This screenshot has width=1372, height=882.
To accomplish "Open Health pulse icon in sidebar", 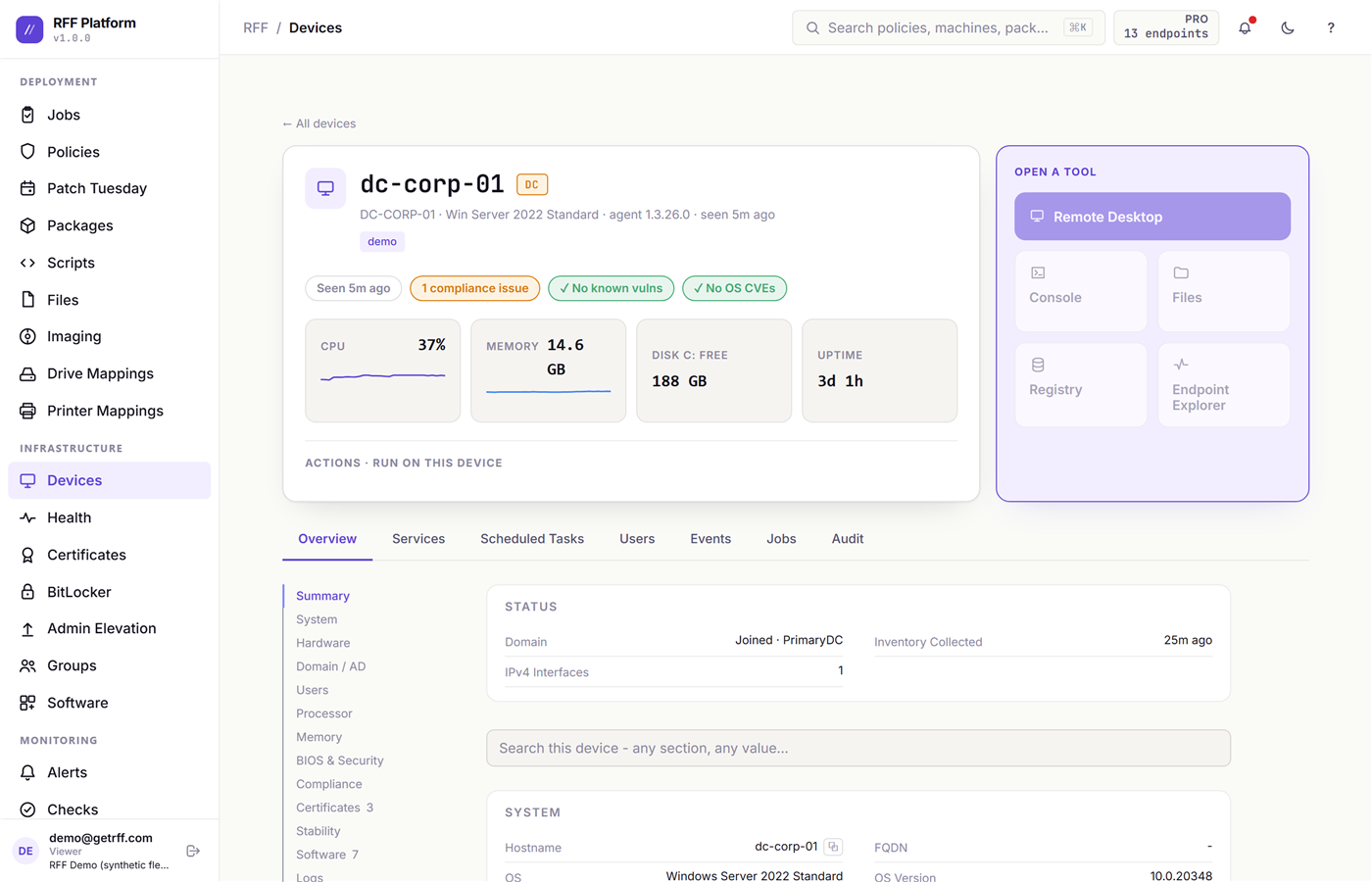I will click(27, 517).
